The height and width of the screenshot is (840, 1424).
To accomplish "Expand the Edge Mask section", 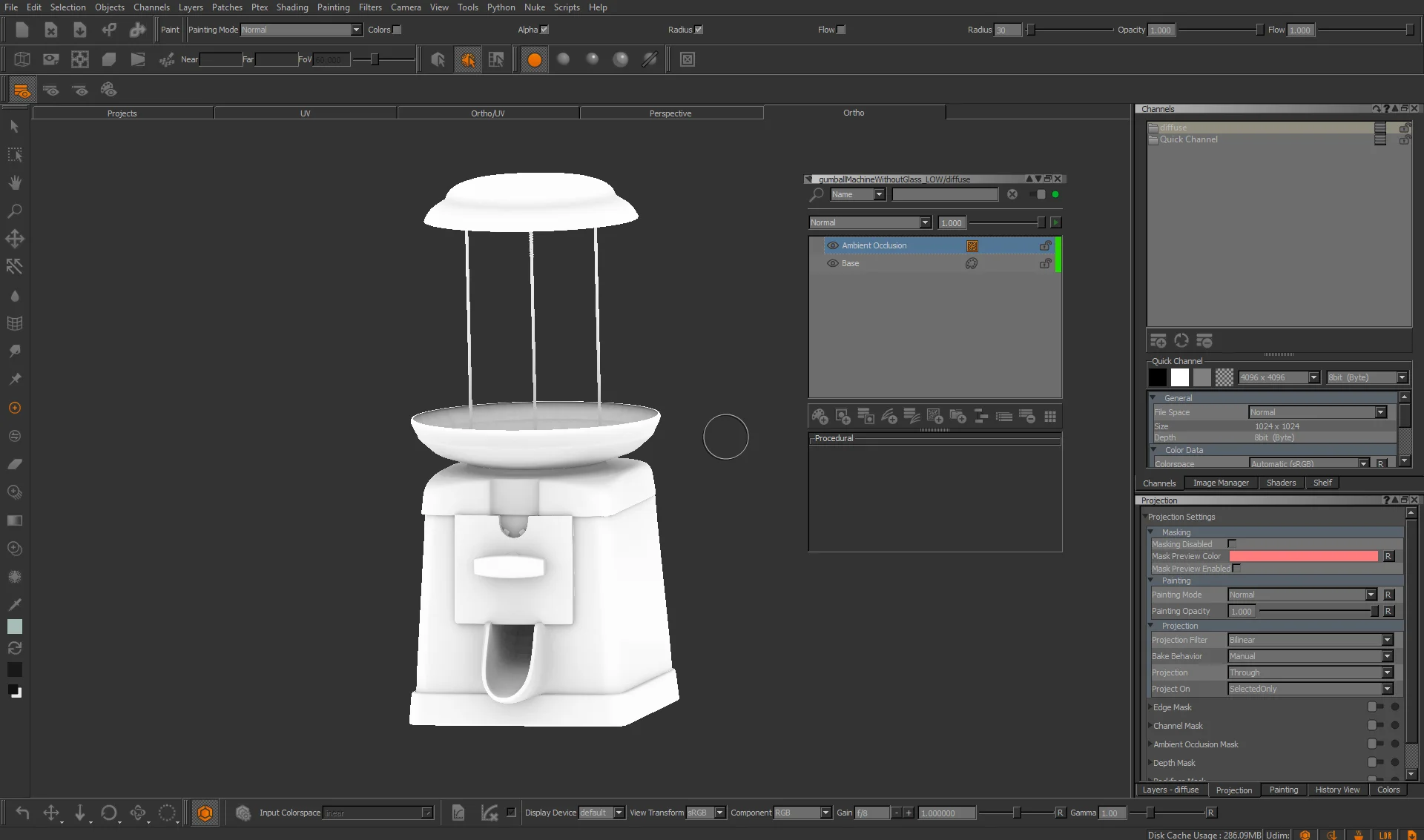I will point(1150,707).
